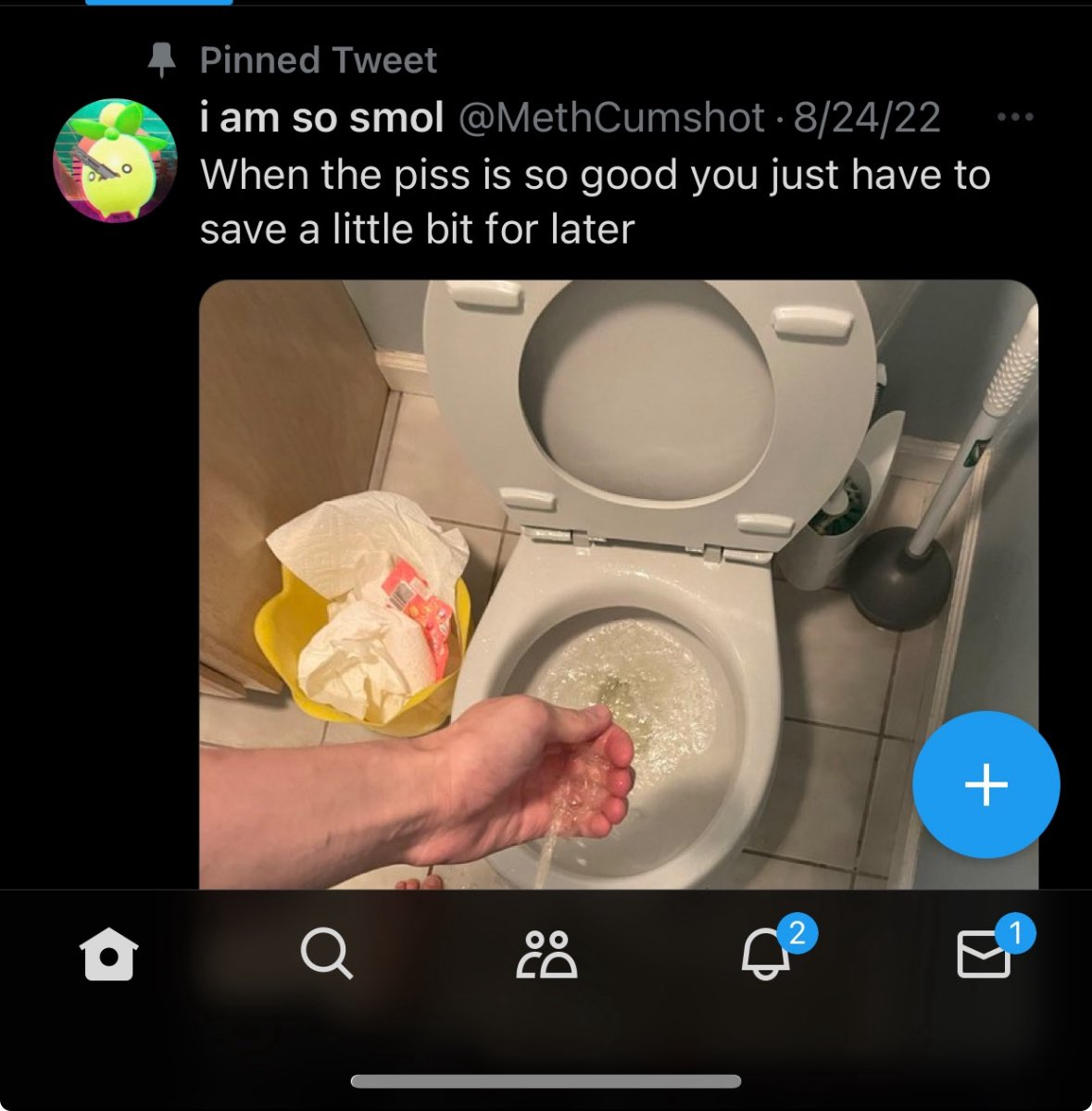Open the Notifications bell tab

[766, 954]
